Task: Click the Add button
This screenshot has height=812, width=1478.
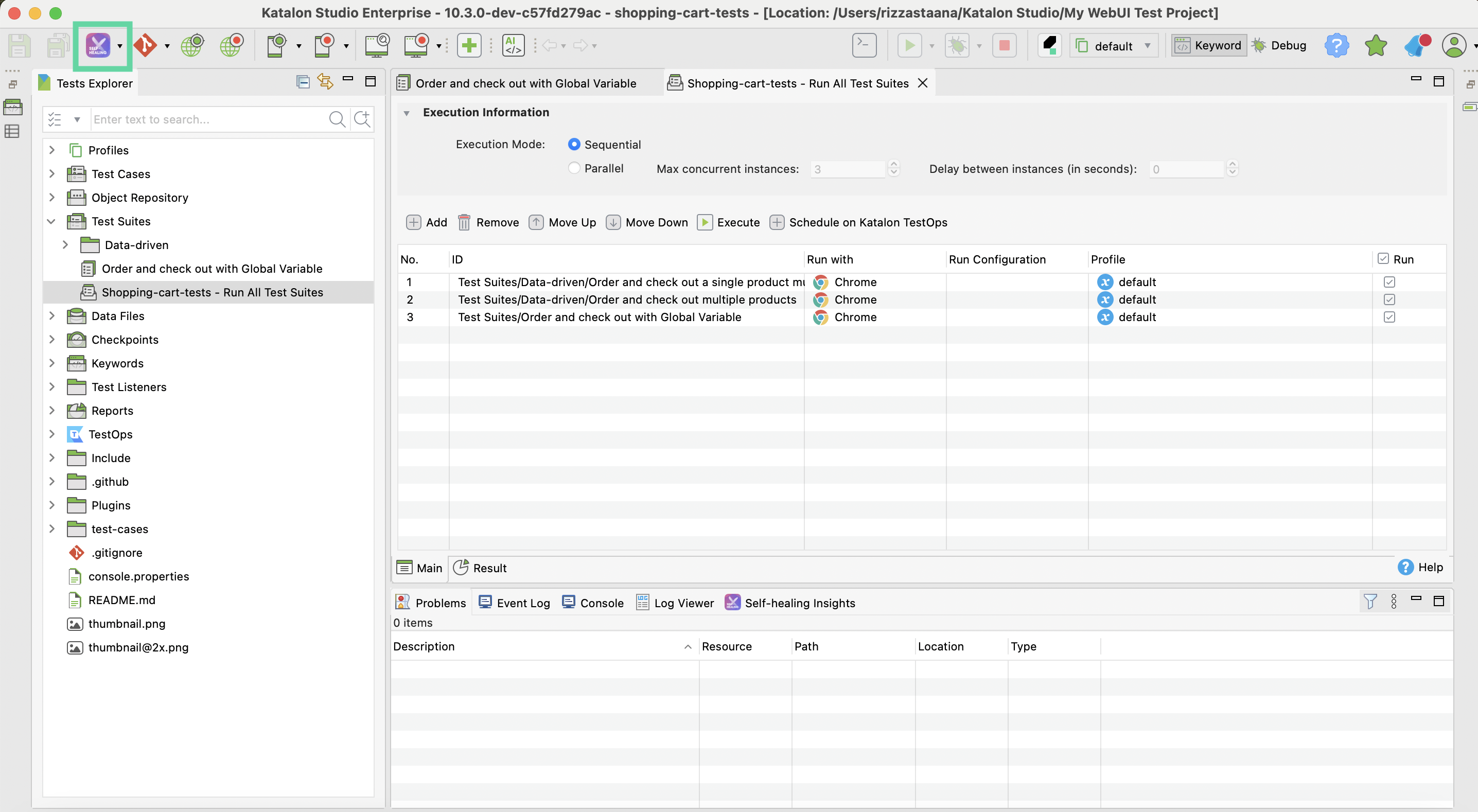Action: [x=427, y=222]
